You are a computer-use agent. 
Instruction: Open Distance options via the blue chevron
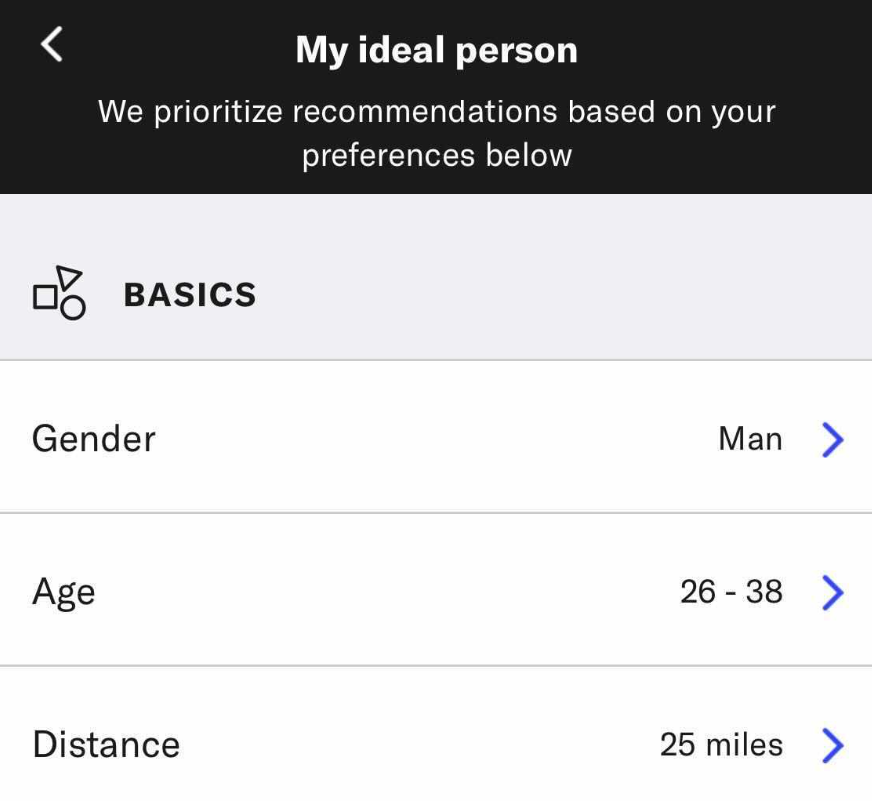833,745
